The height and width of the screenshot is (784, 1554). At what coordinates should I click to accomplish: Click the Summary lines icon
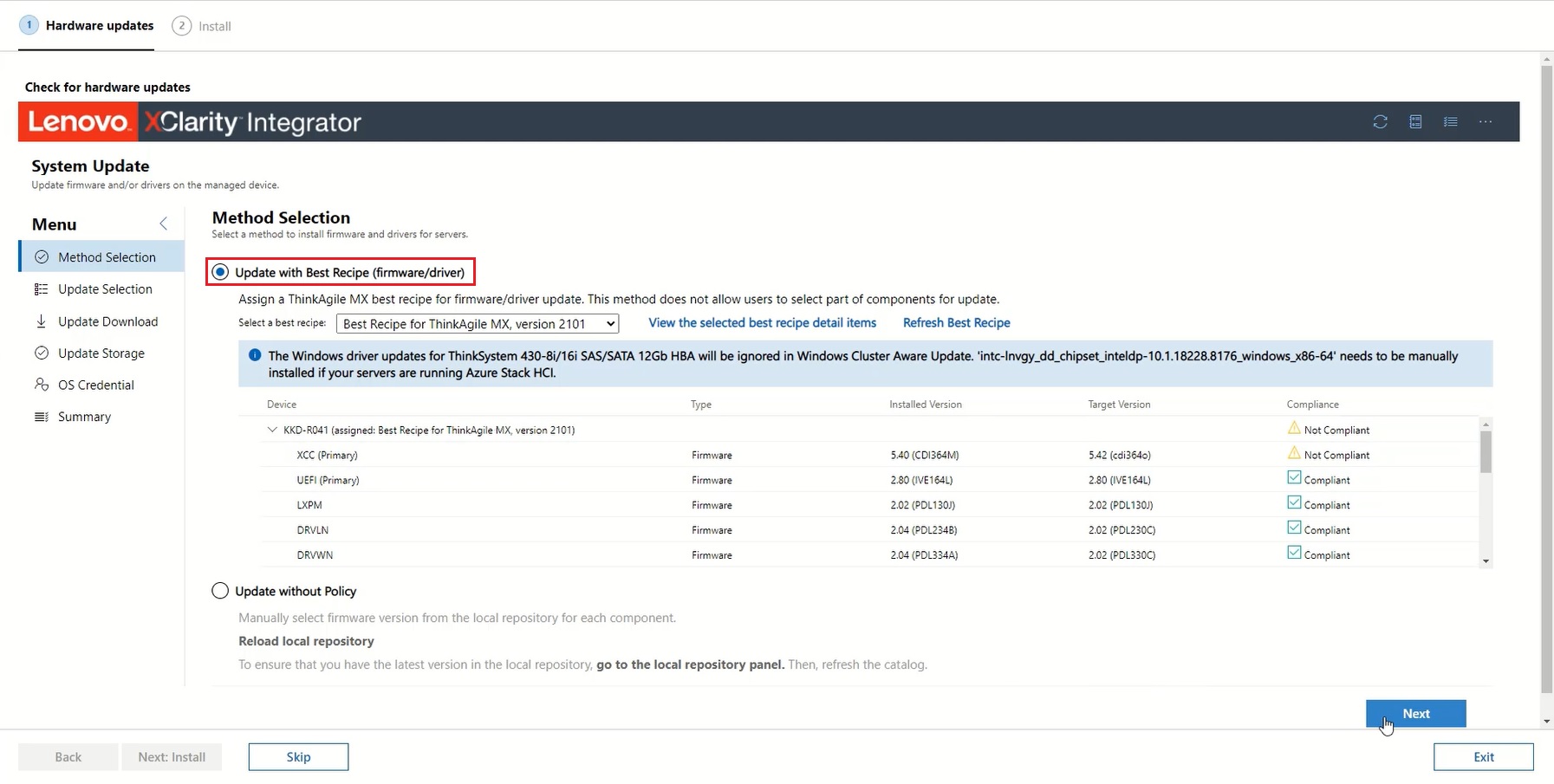click(41, 417)
